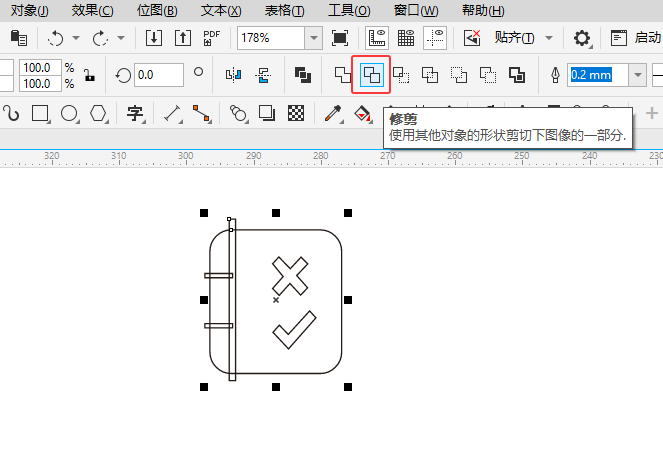Select the Parallel dimension tool
The image size is (663, 473).
(x=173, y=113)
